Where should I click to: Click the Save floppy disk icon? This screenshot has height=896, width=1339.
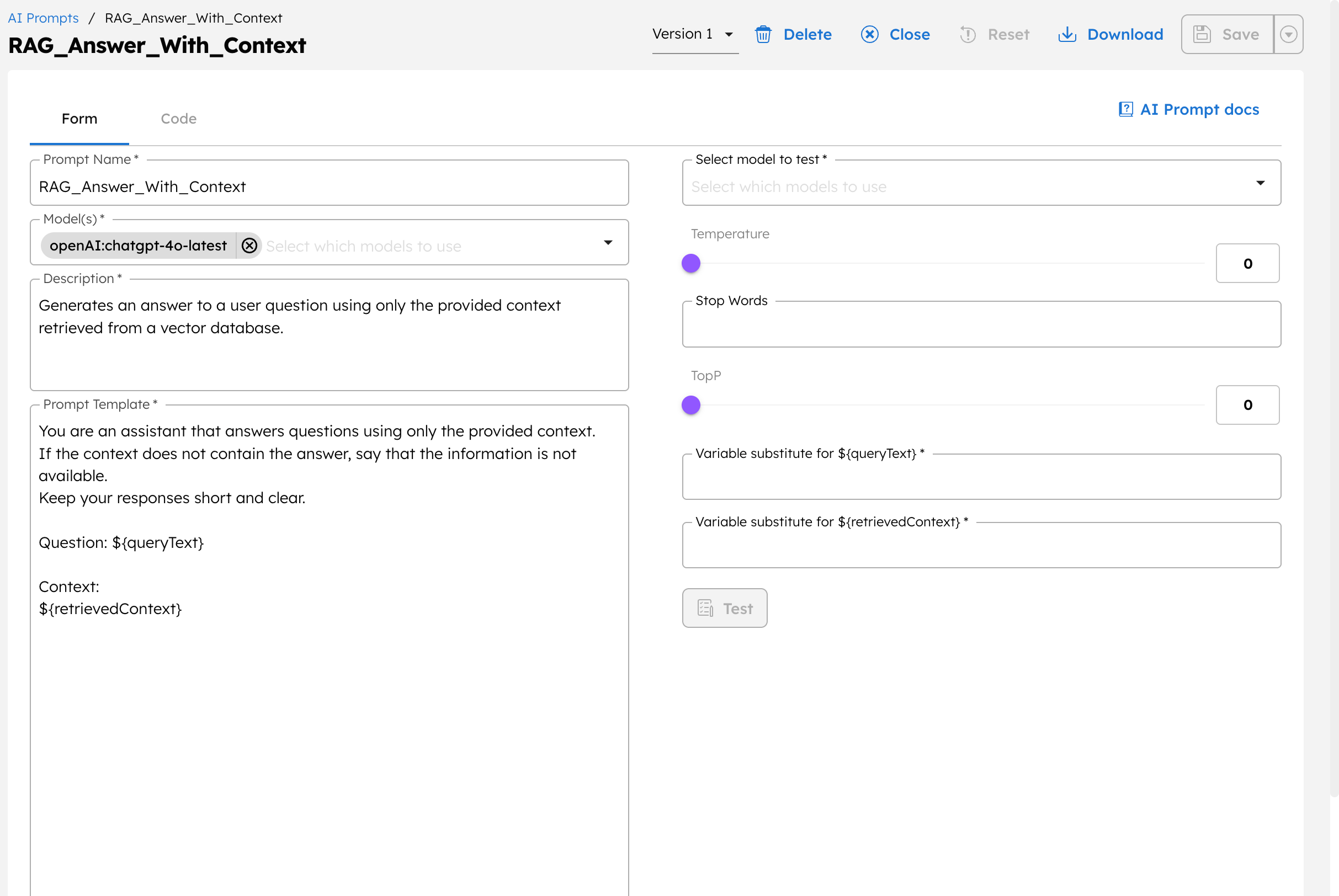[1203, 34]
